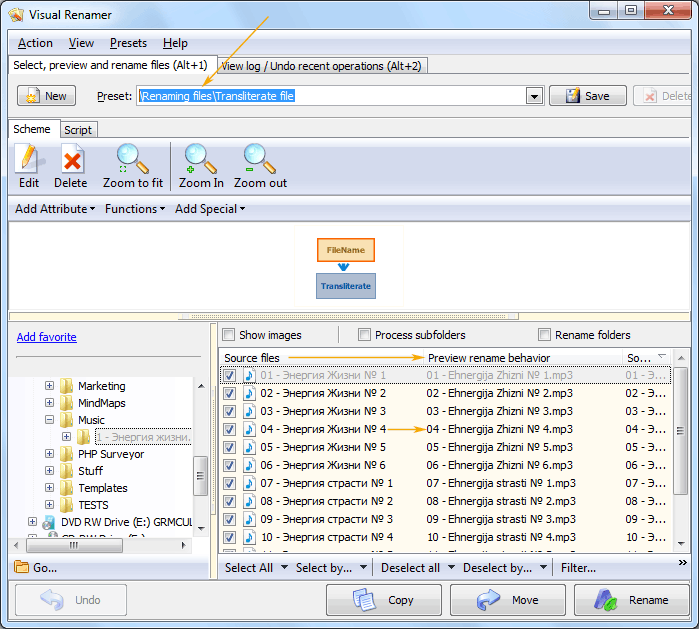Uncheck file 04 - Энергия Жизни № 4
The width and height of the screenshot is (699, 629).
pyautogui.click(x=229, y=429)
